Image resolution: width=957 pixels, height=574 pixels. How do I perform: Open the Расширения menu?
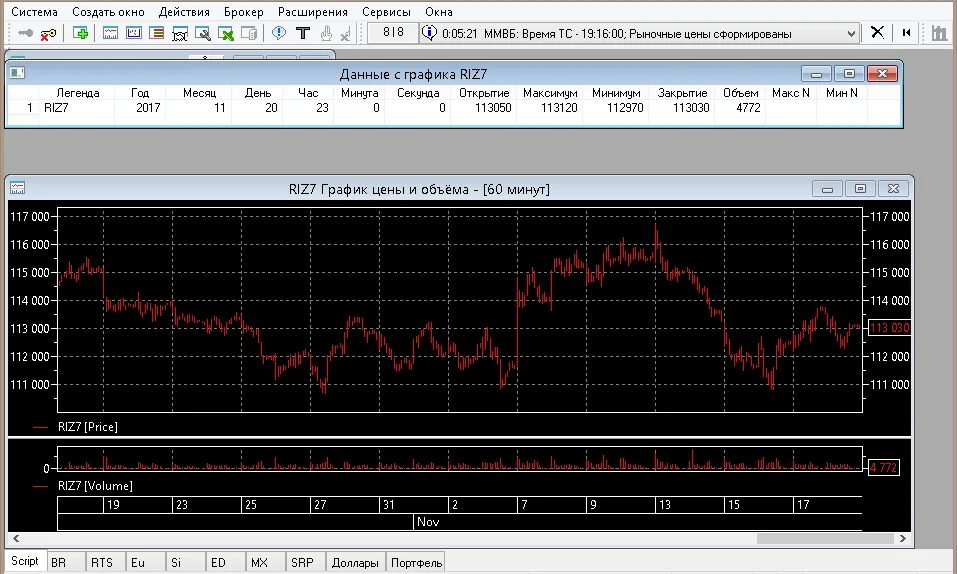point(312,12)
